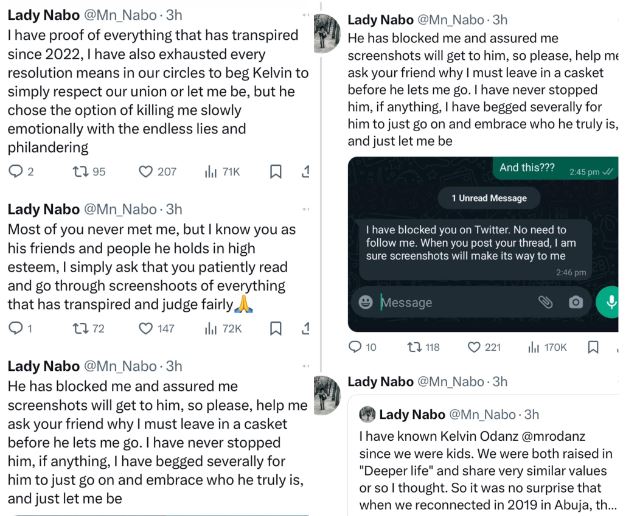Like the tweet with 207 likes
The width and height of the screenshot is (626, 516).
tap(146, 172)
